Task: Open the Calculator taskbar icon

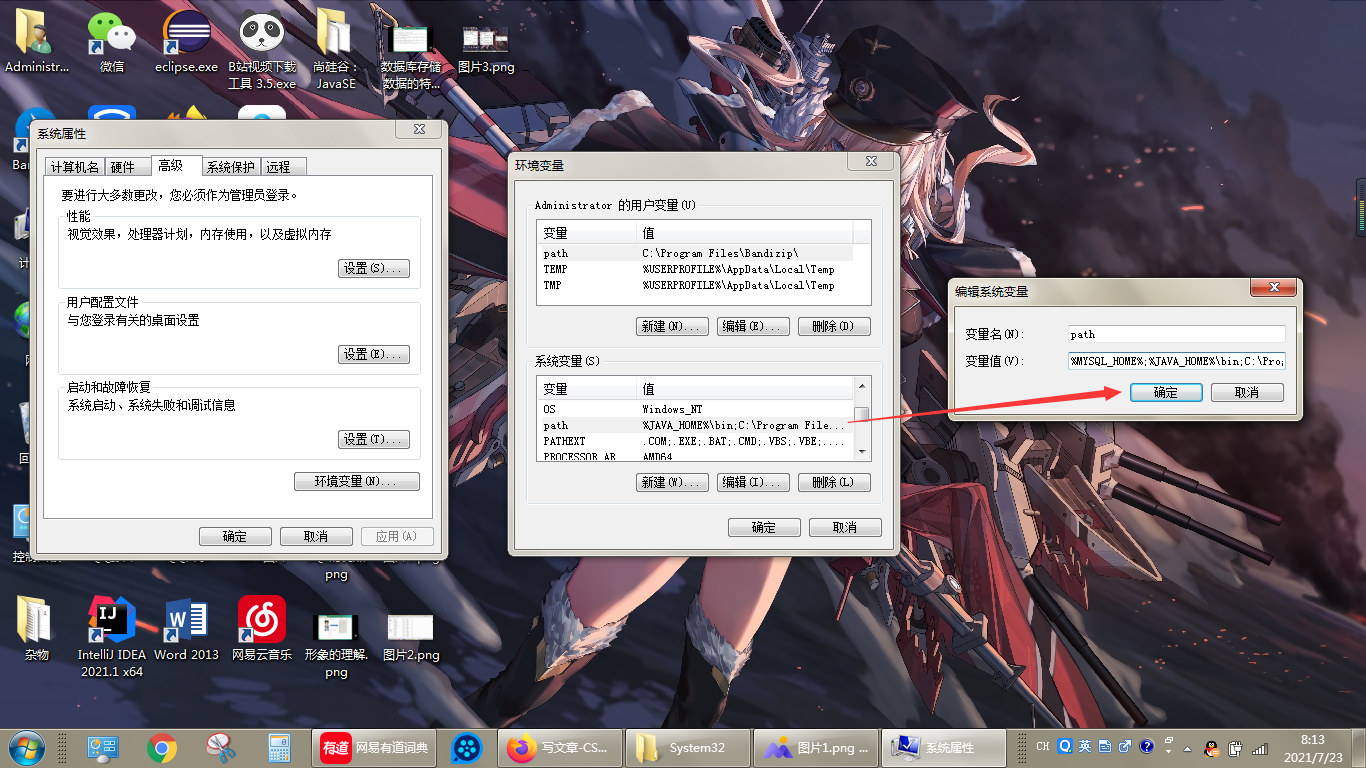Action: (x=279, y=747)
